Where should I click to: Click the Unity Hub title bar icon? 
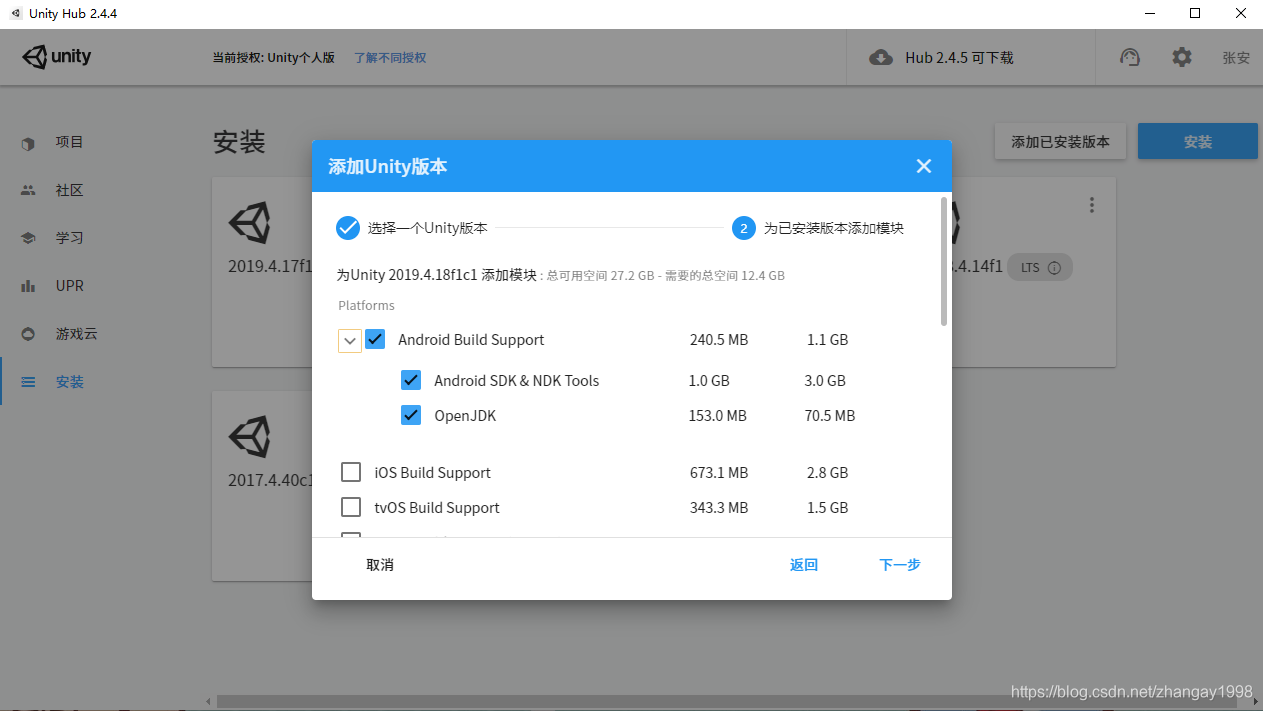(16, 14)
